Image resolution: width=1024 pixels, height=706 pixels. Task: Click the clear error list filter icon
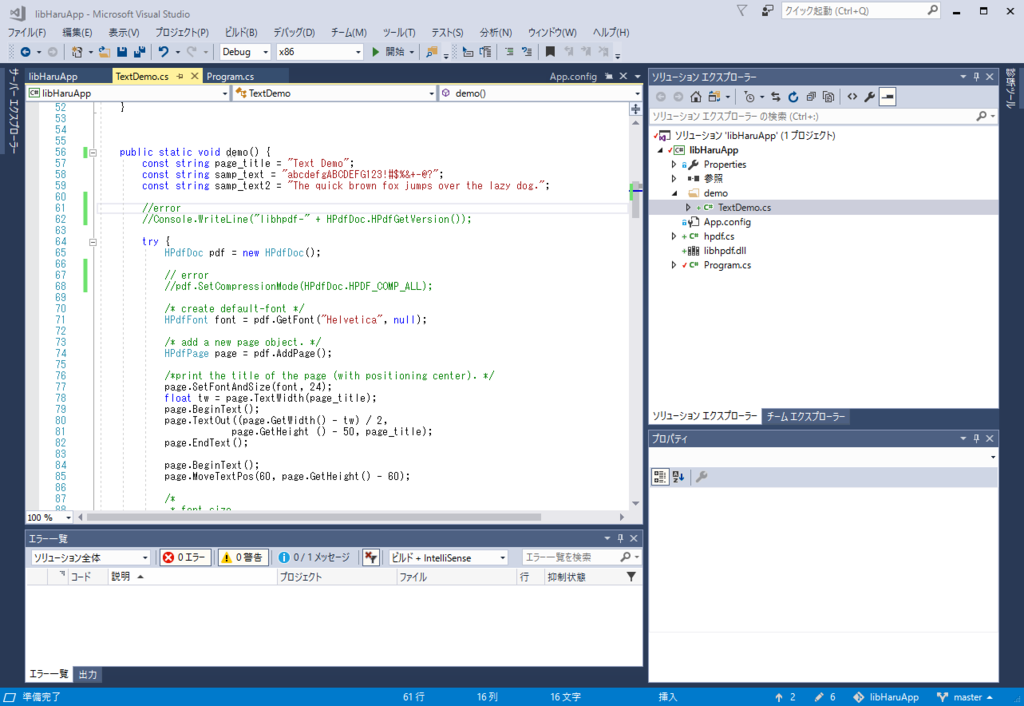[371, 557]
